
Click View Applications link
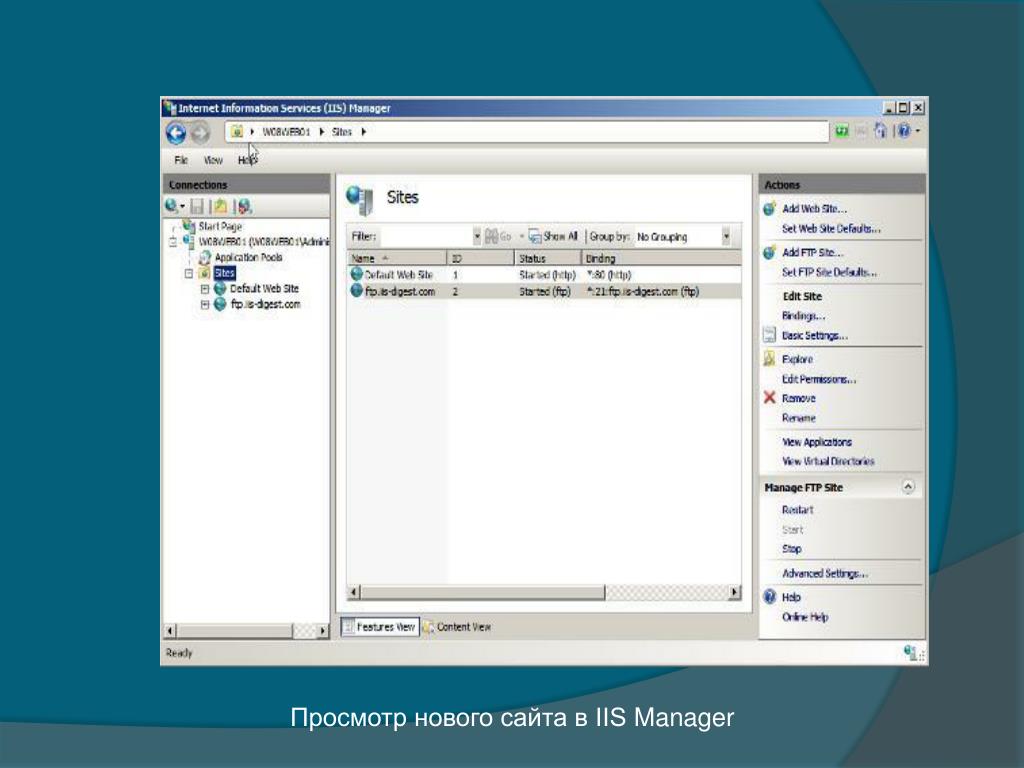pos(816,442)
